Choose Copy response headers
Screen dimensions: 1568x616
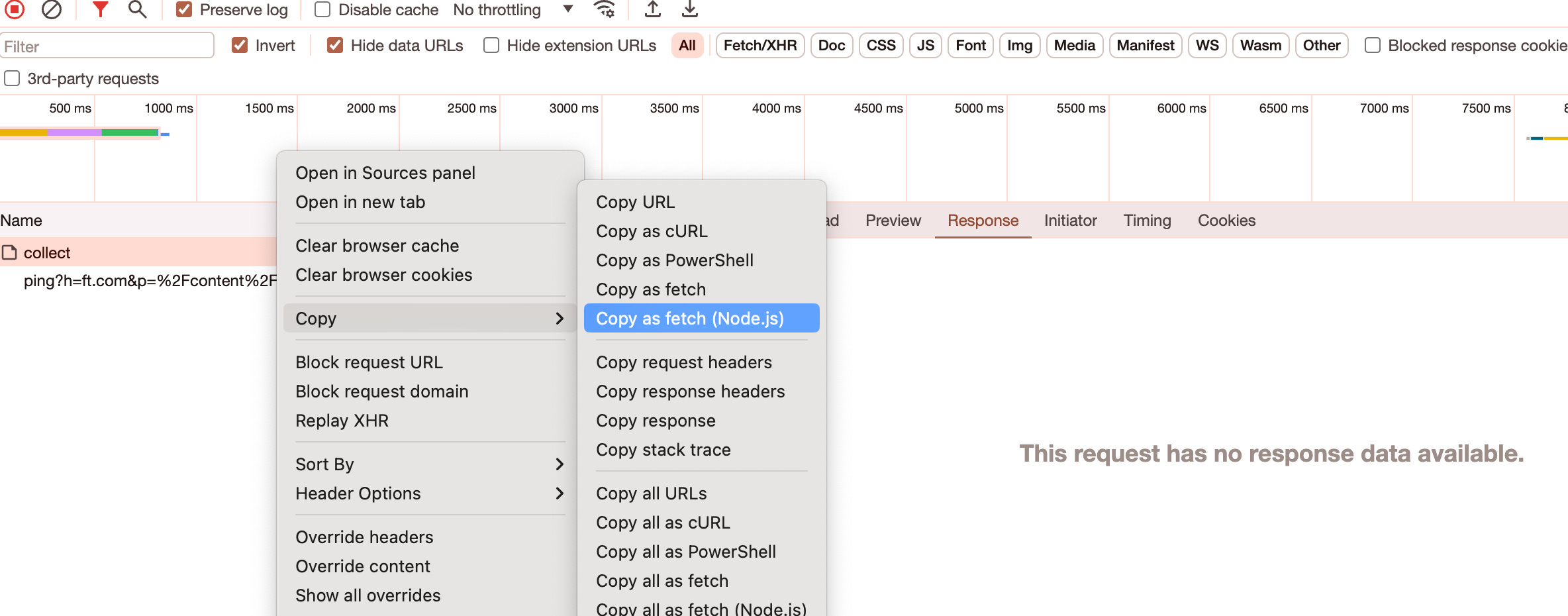[x=701, y=391]
